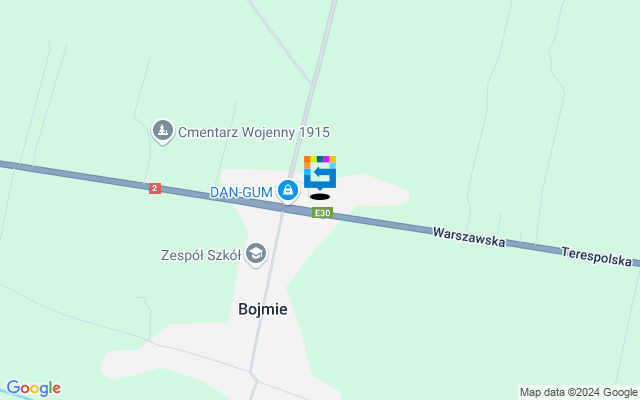Click the Bojmie village name
Image resolution: width=640 pixels, height=400 pixels.
[263, 309]
